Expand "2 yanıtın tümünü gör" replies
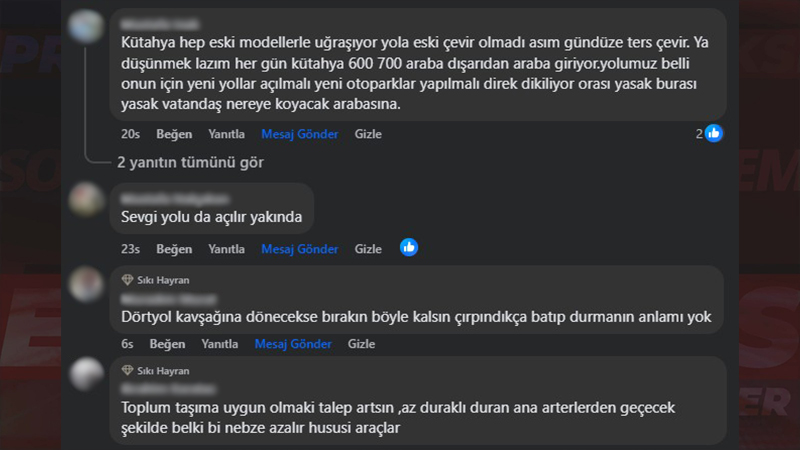The width and height of the screenshot is (800, 450). point(190,162)
